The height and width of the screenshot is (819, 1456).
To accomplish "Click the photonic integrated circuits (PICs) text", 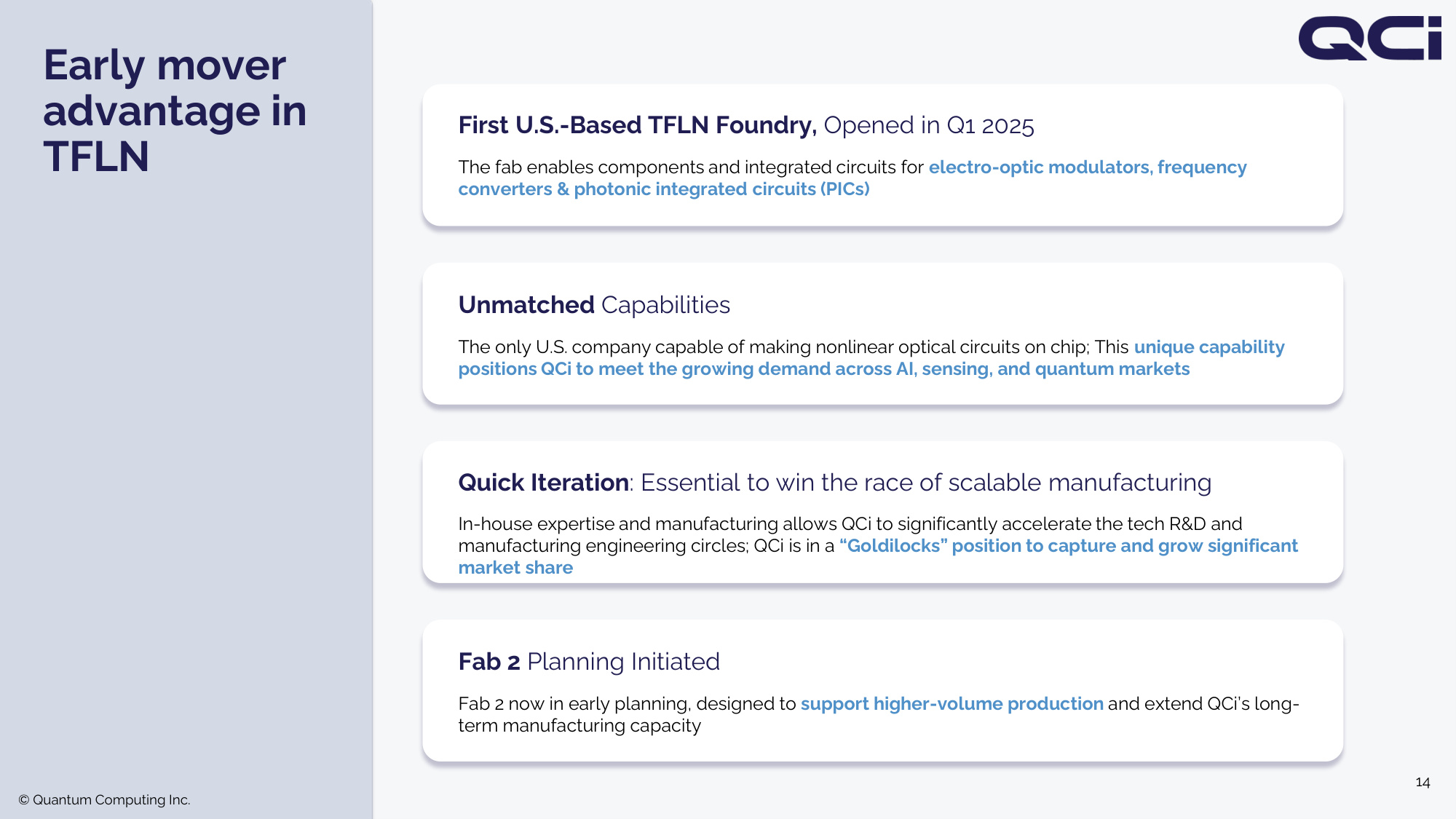I will click(721, 189).
